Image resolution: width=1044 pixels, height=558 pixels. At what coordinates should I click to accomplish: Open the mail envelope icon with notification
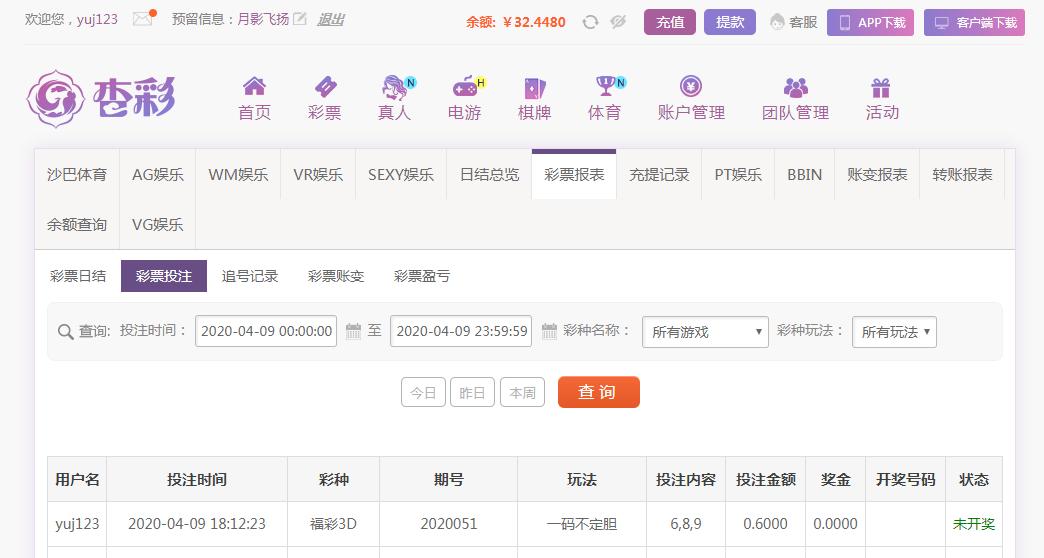pyautogui.click(x=143, y=18)
